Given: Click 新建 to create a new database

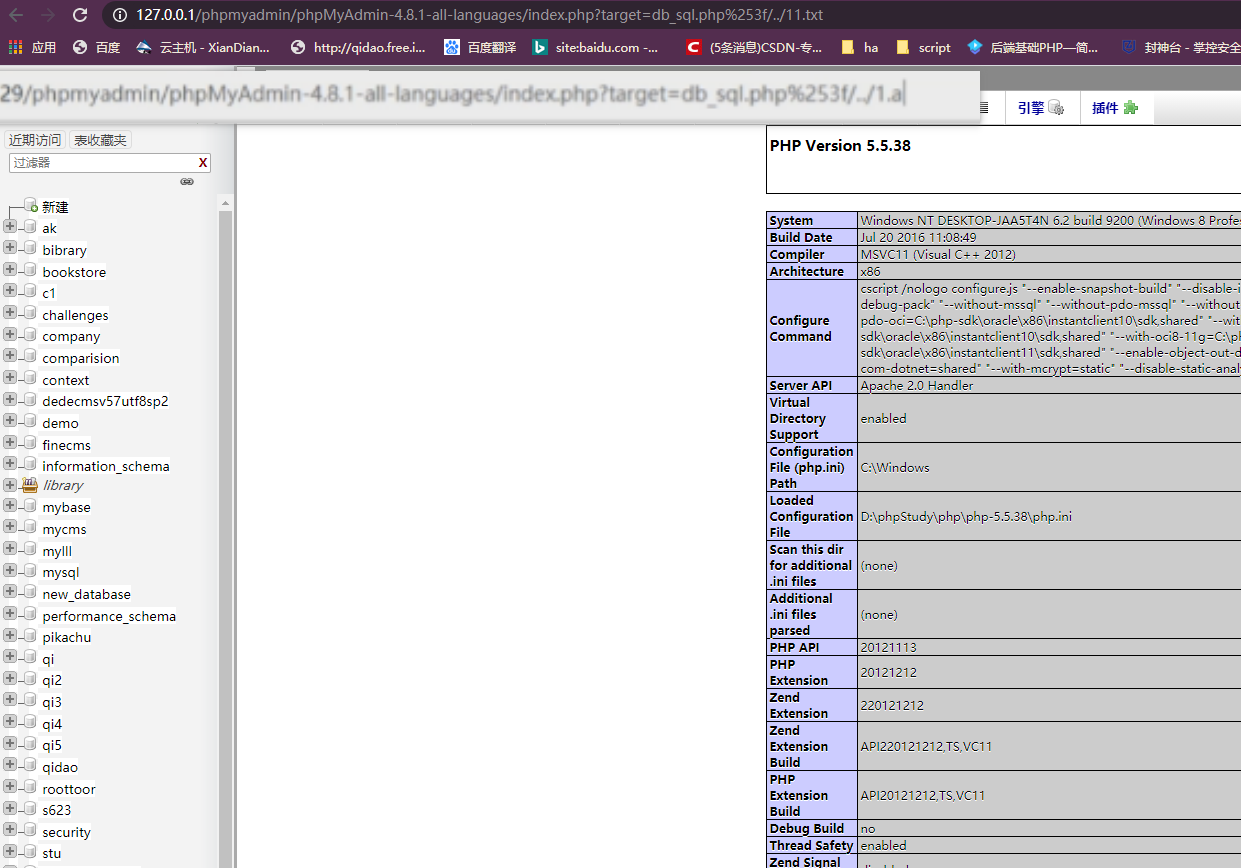Looking at the screenshot, I should (55, 207).
